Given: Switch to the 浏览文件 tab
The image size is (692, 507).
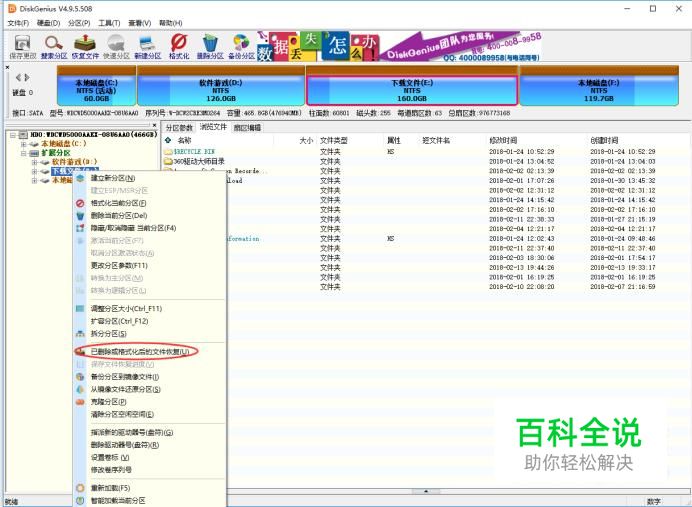Looking at the screenshot, I should tap(213, 127).
